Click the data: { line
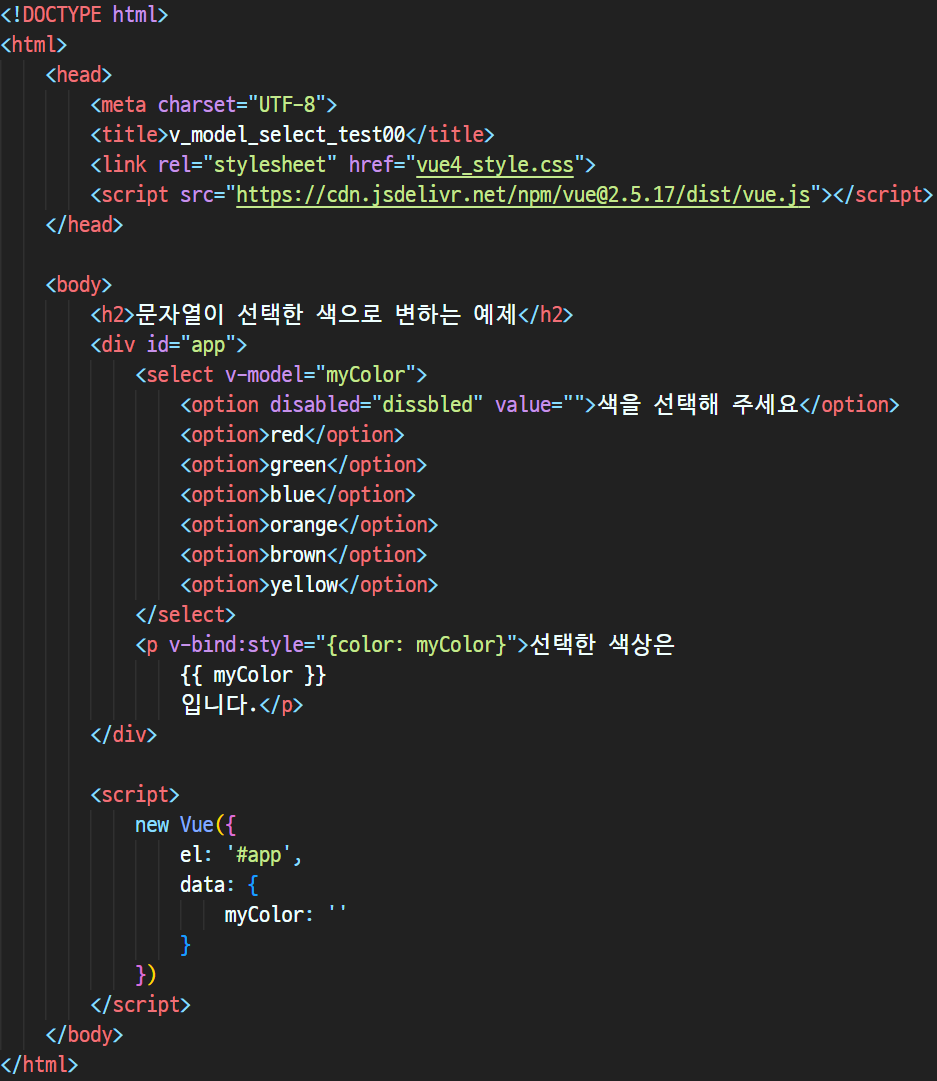Image resolution: width=937 pixels, height=1081 pixels. click(219, 885)
